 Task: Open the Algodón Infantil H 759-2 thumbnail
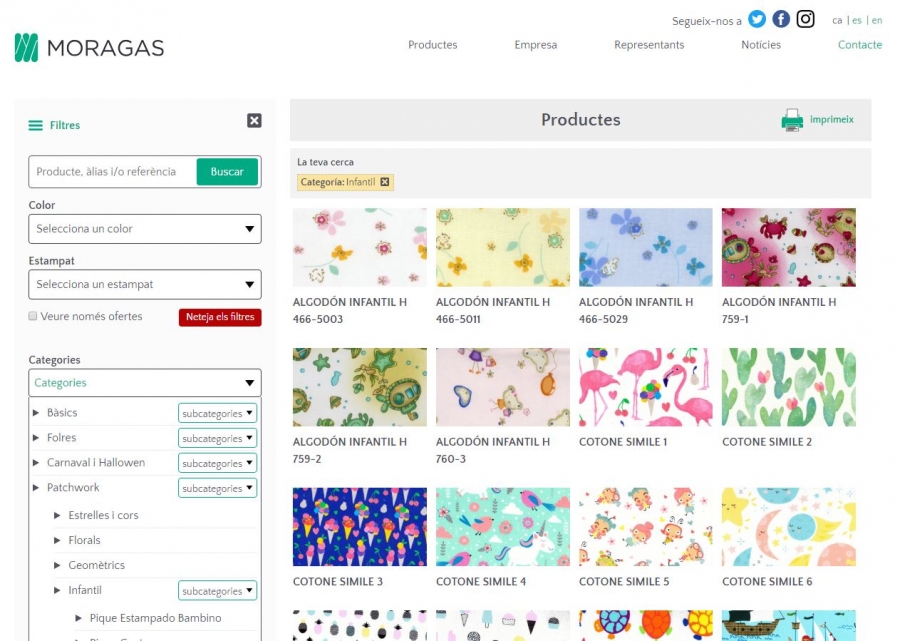[x=360, y=387]
